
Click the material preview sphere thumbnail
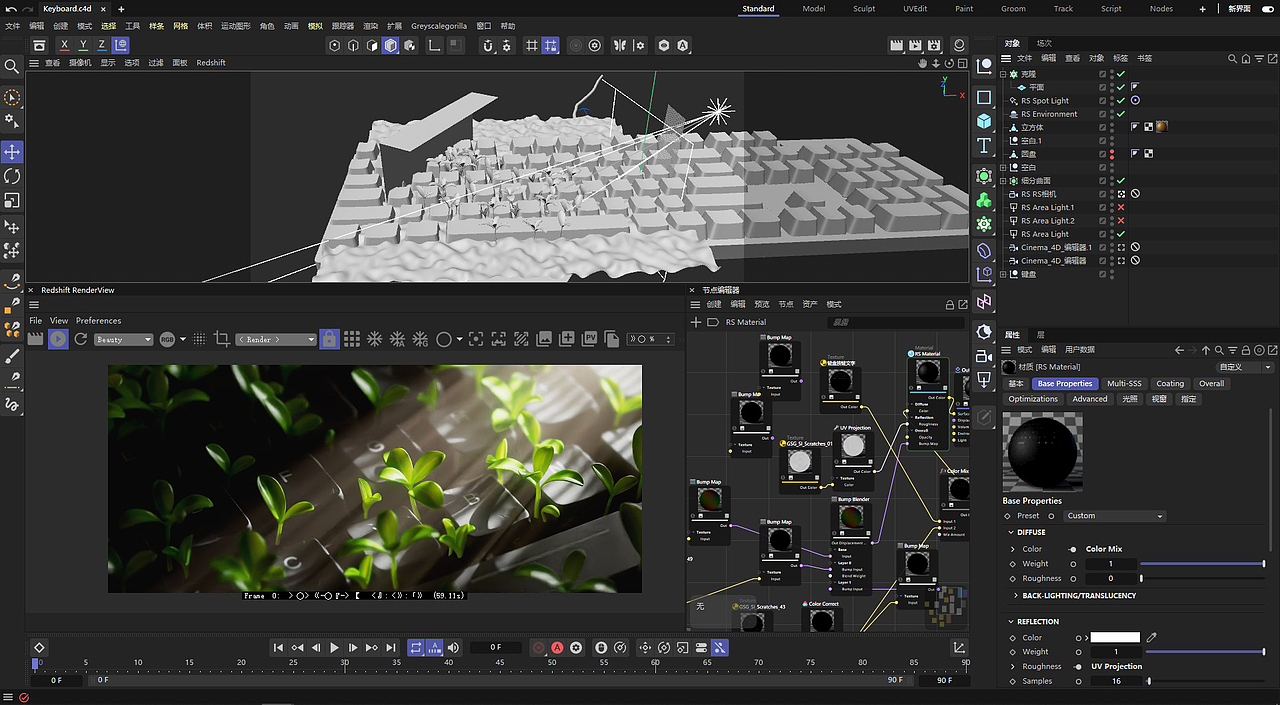pyautogui.click(x=1041, y=451)
